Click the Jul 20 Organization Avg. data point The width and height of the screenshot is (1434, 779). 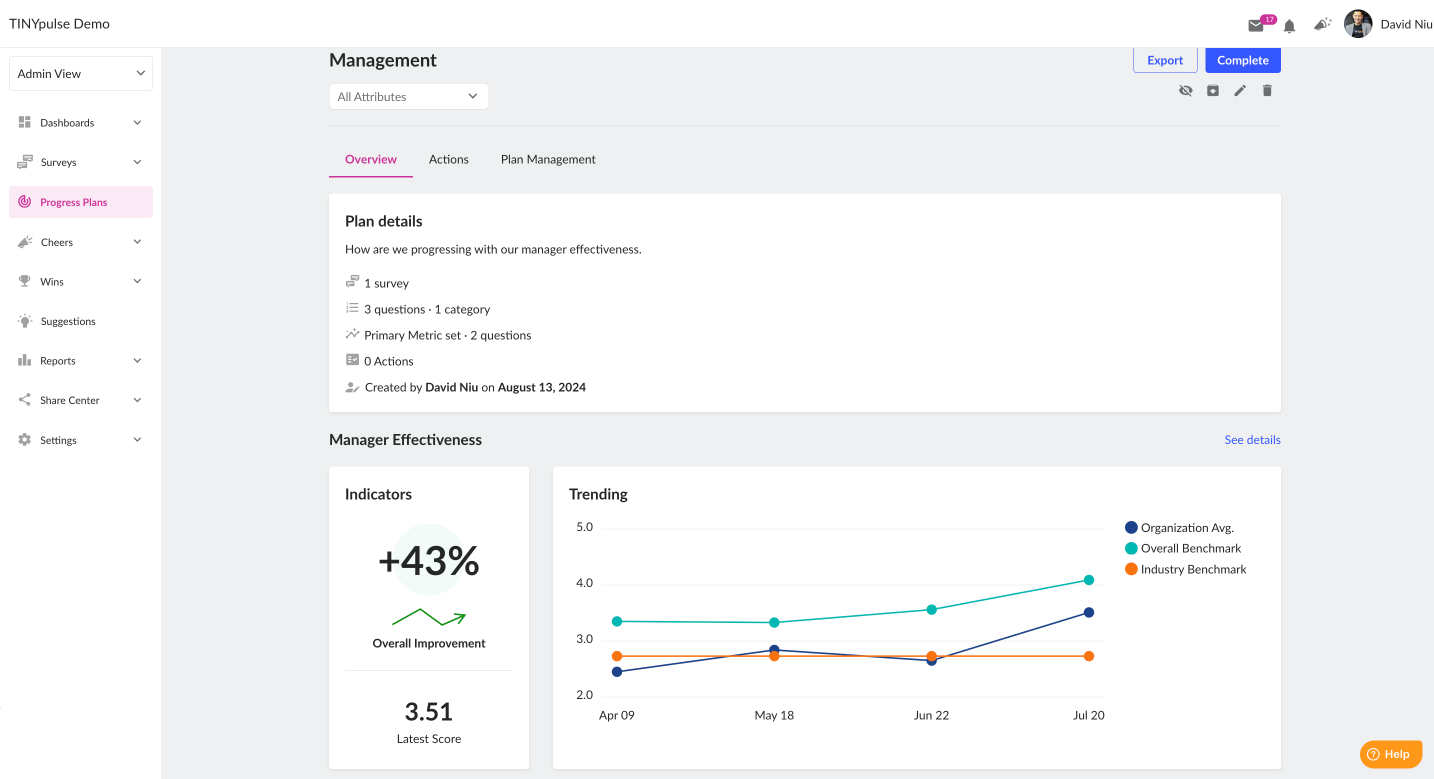click(x=1089, y=612)
